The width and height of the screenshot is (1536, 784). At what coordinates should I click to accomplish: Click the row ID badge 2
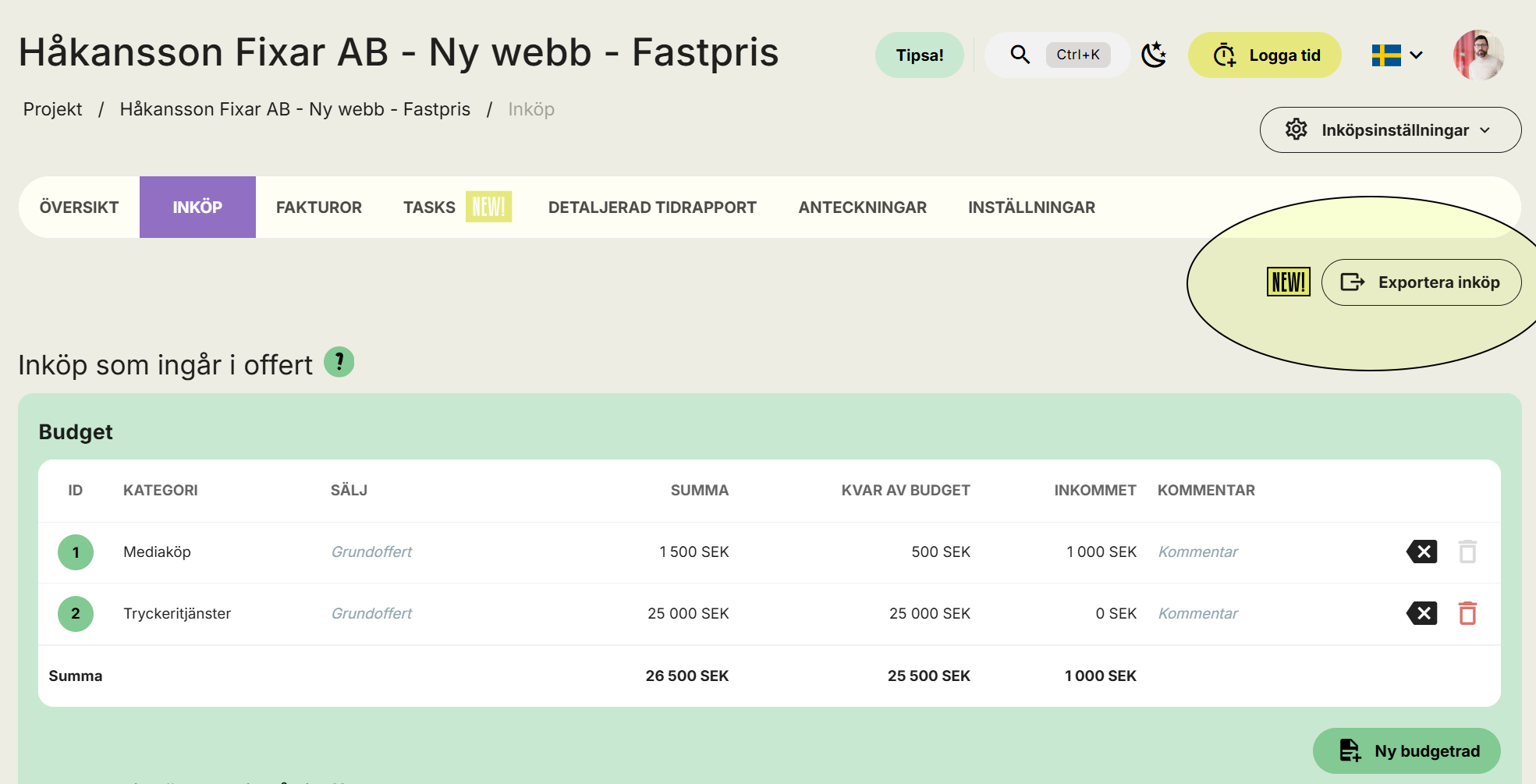(x=76, y=614)
